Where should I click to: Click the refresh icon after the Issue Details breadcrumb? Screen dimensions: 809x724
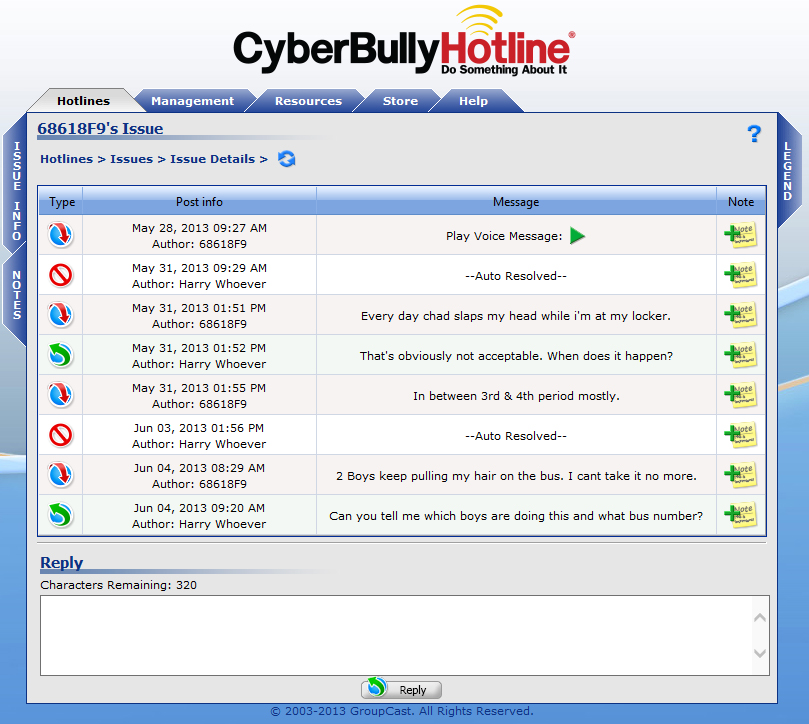287,159
